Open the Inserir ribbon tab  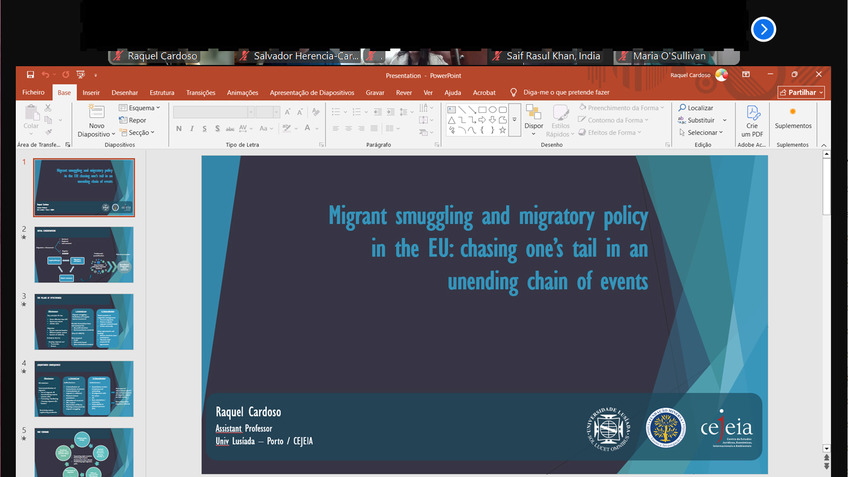click(91, 92)
